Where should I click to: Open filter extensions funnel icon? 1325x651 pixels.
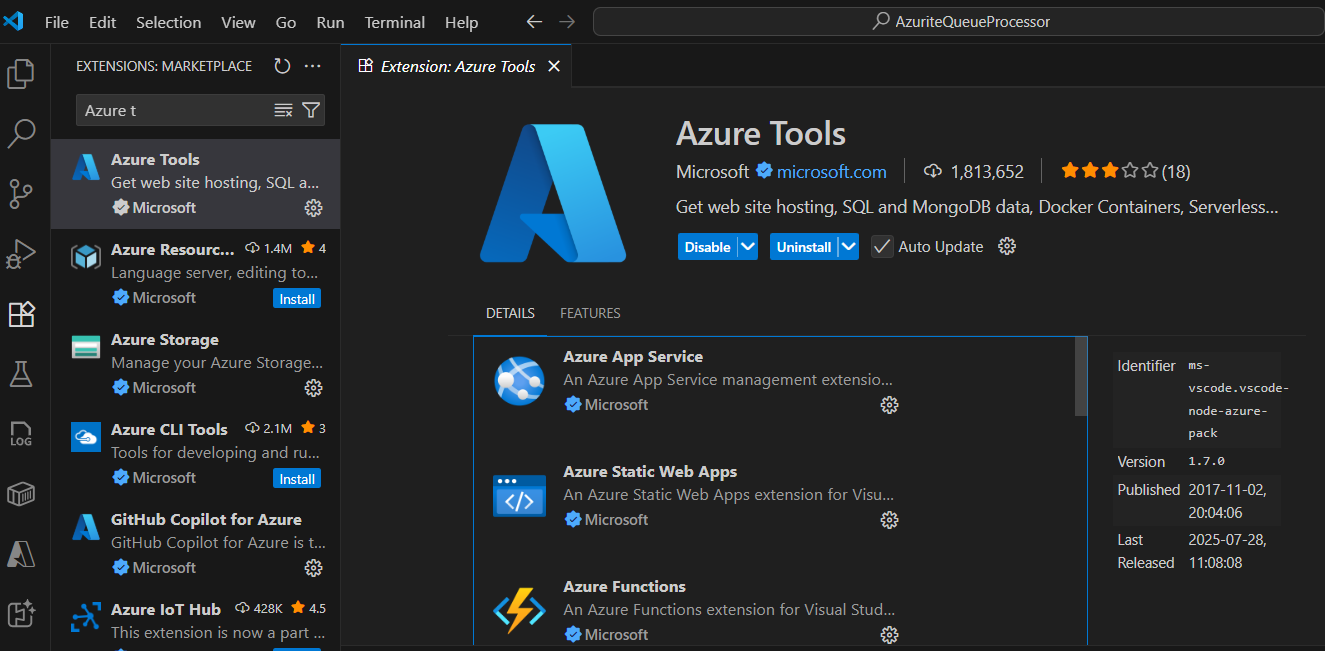[x=311, y=110]
